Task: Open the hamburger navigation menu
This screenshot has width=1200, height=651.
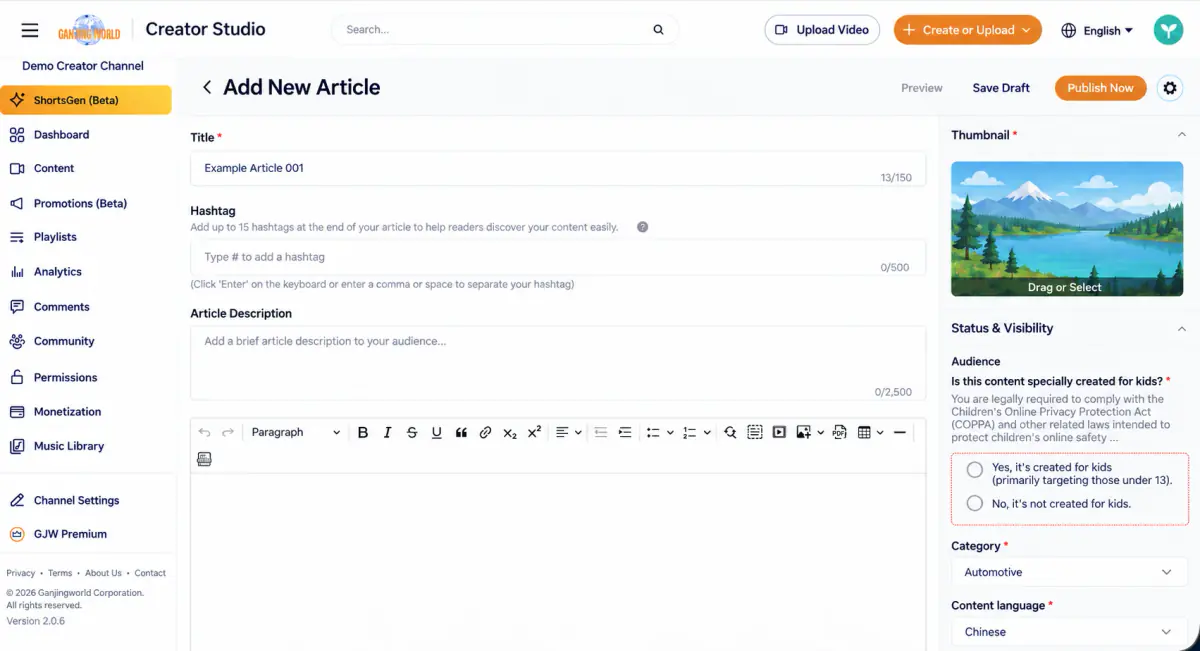Action: [x=30, y=30]
